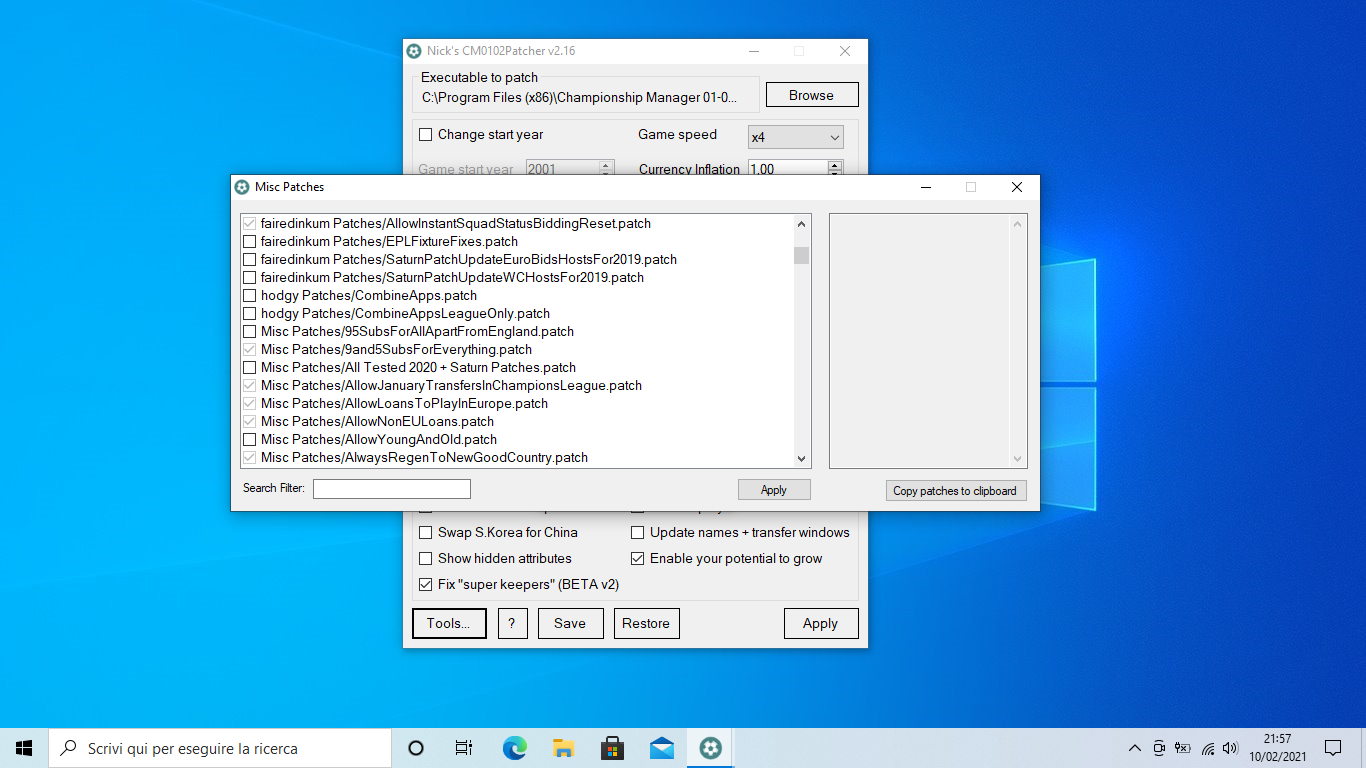Select the AllowInstantSquadStatusBiddingReset.patch row
Viewport: 1366px width, 768px height.
(x=517, y=223)
